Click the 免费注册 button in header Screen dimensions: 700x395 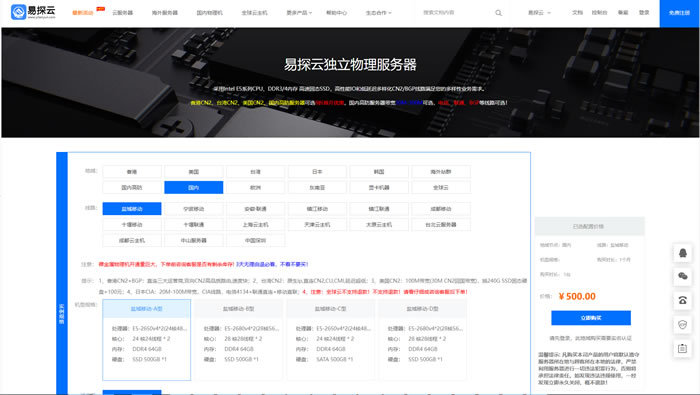pos(679,13)
